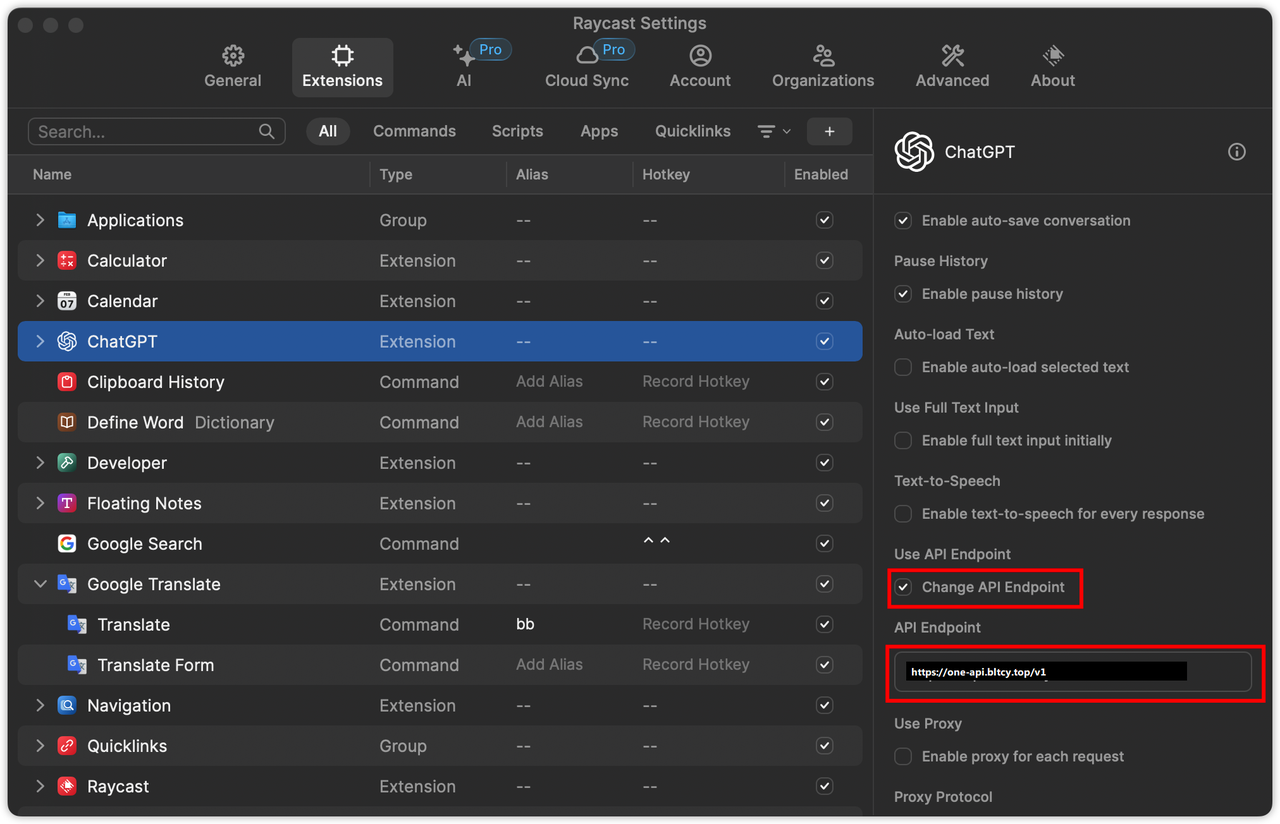
Task: Record Hotkey for Define Word
Action: (x=696, y=422)
